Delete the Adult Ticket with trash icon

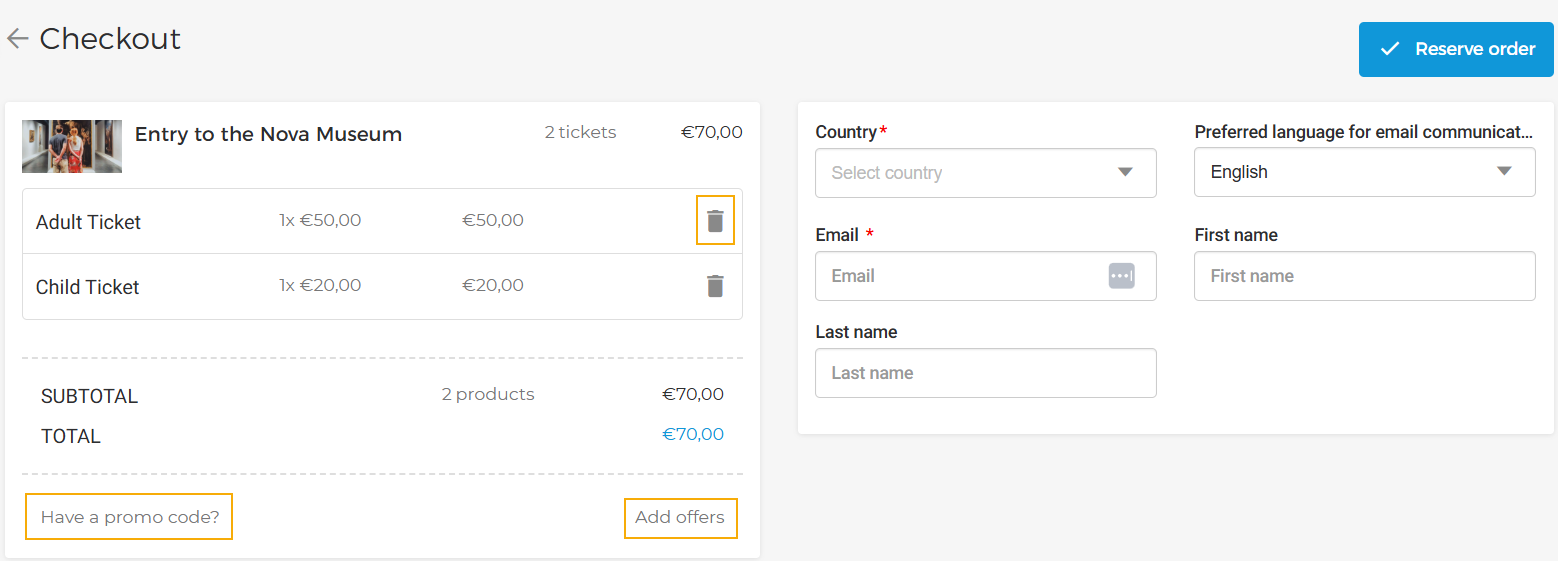pyautogui.click(x=715, y=221)
